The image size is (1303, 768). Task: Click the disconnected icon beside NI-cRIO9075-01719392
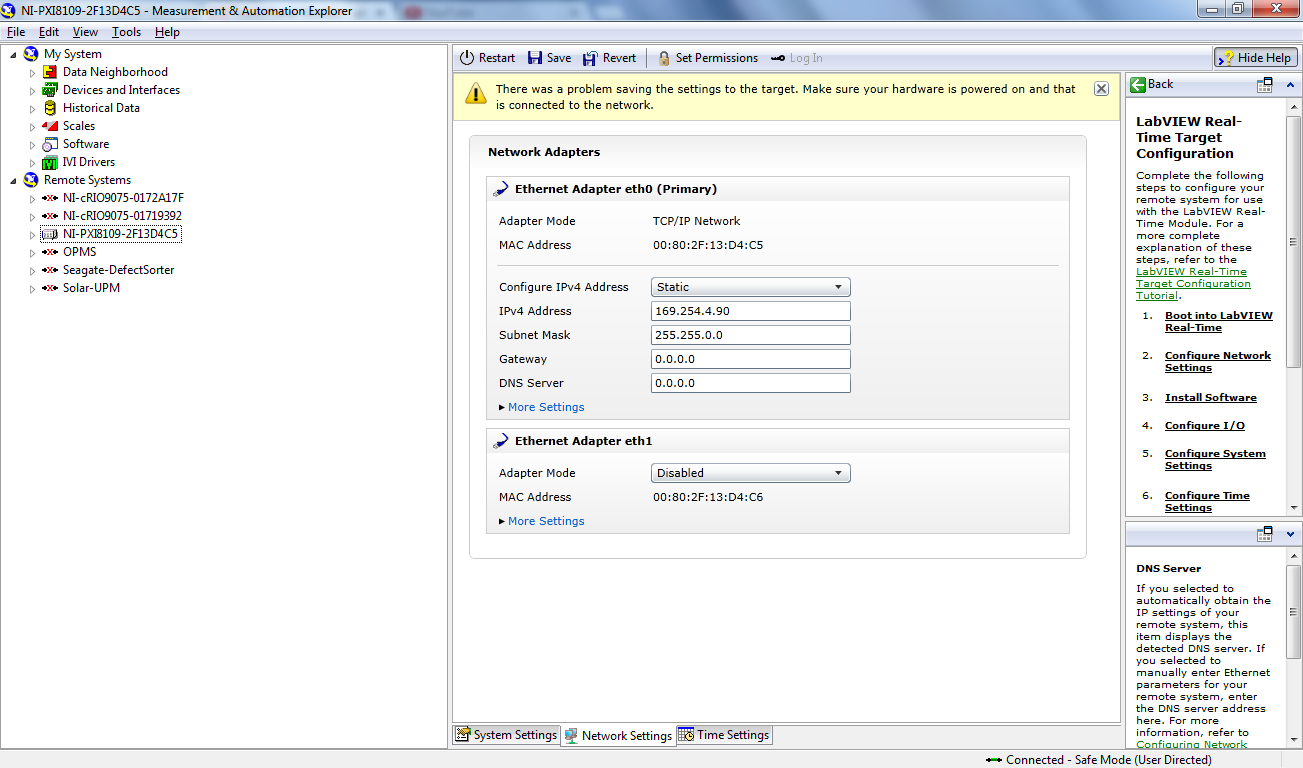(x=50, y=216)
